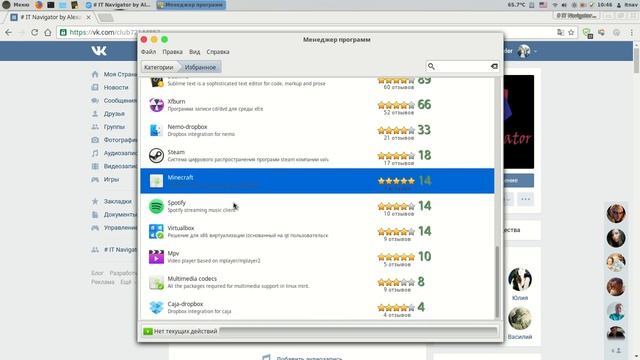Click in the software manager search field
The width and height of the screenshot is (640, 360).
click(x=462, y=66)
